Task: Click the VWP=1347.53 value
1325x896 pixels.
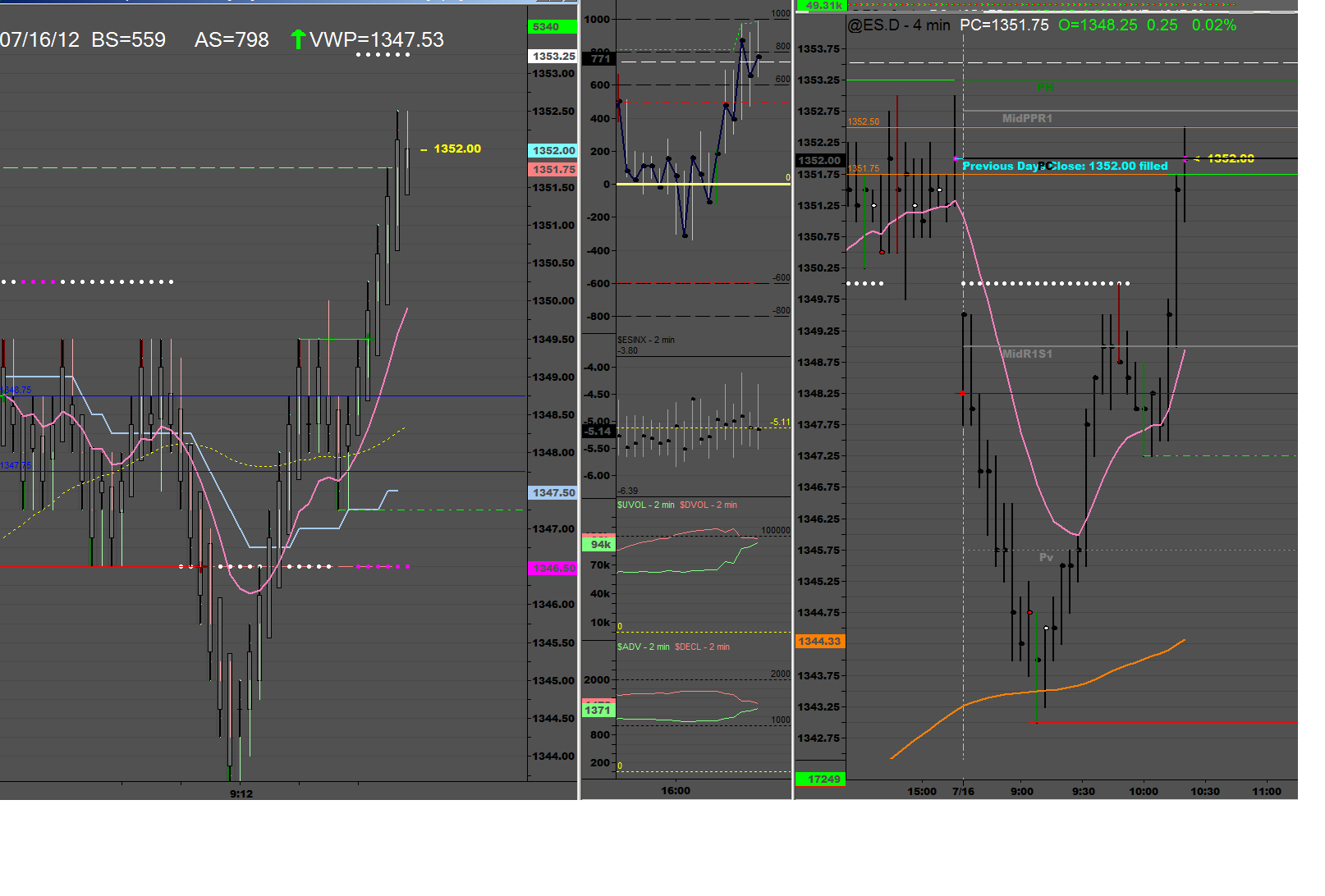Action: coord(377,39)
